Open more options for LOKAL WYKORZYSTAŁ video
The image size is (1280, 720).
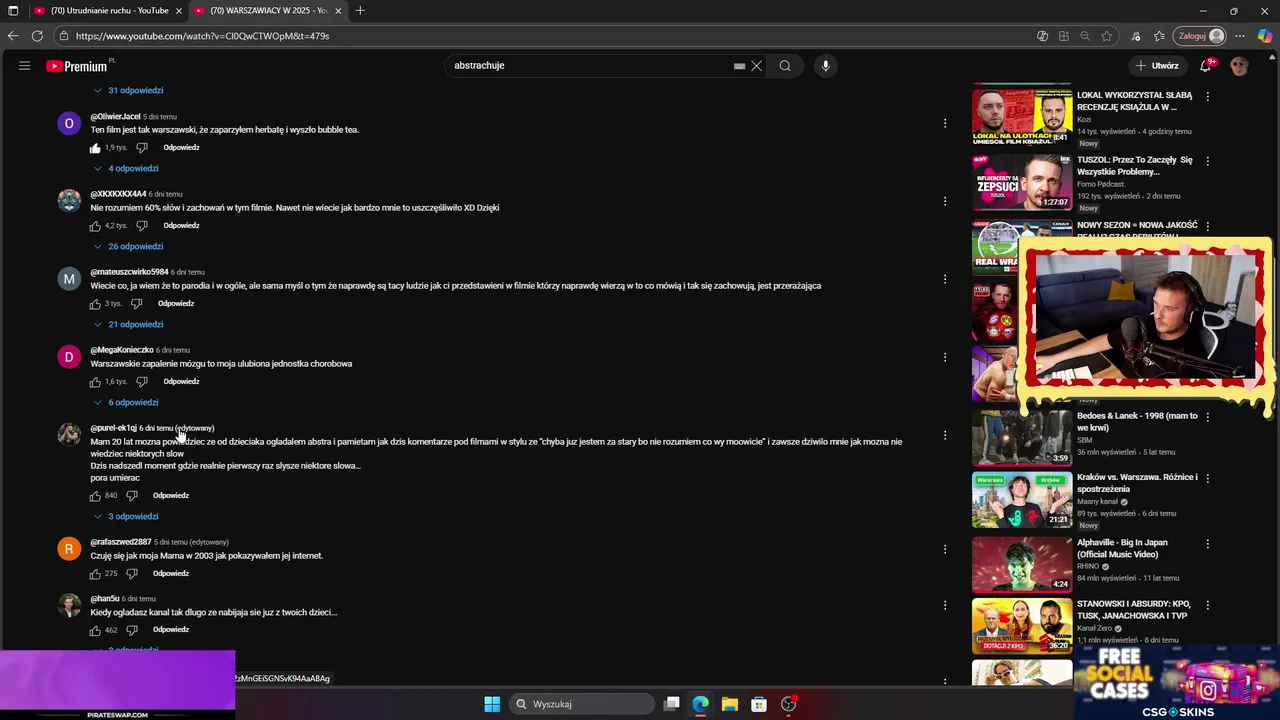coord(1208,97)
